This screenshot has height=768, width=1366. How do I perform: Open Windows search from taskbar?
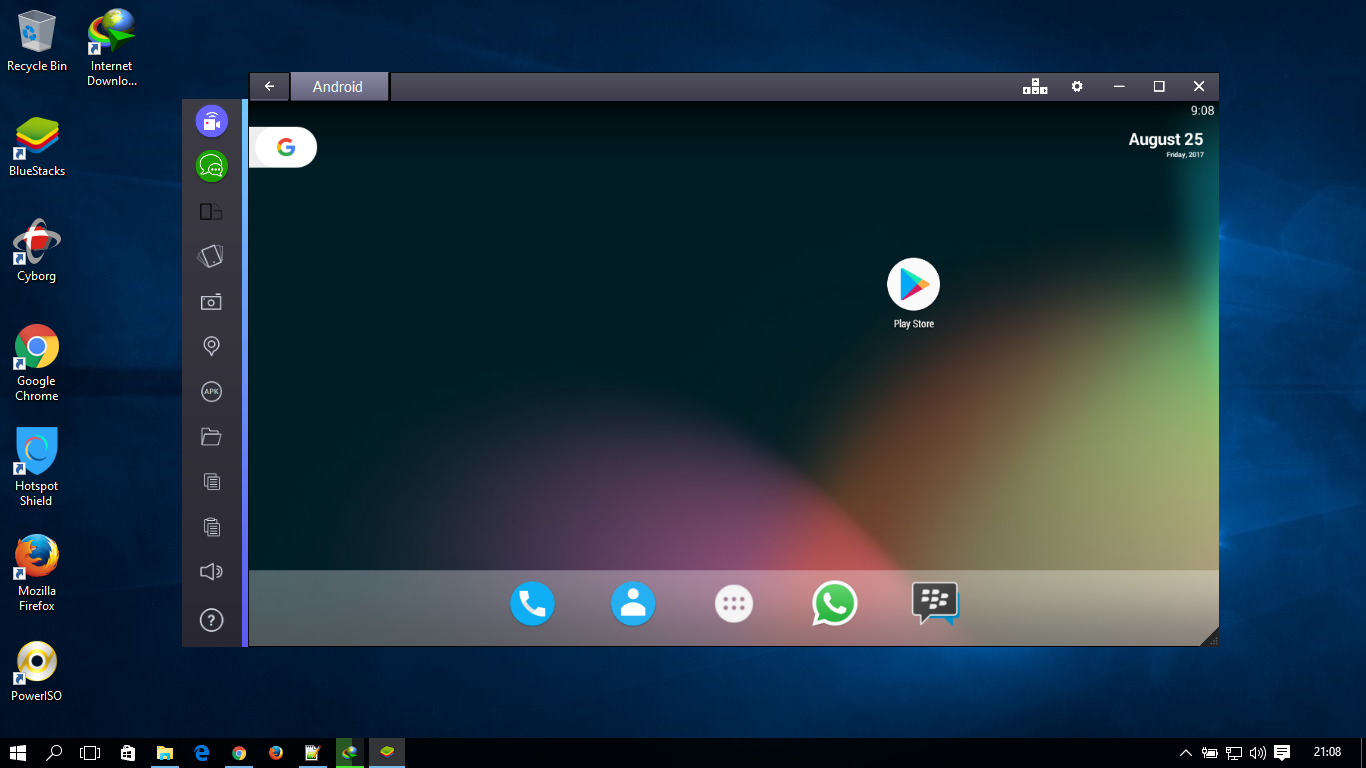tap(54, 753)
